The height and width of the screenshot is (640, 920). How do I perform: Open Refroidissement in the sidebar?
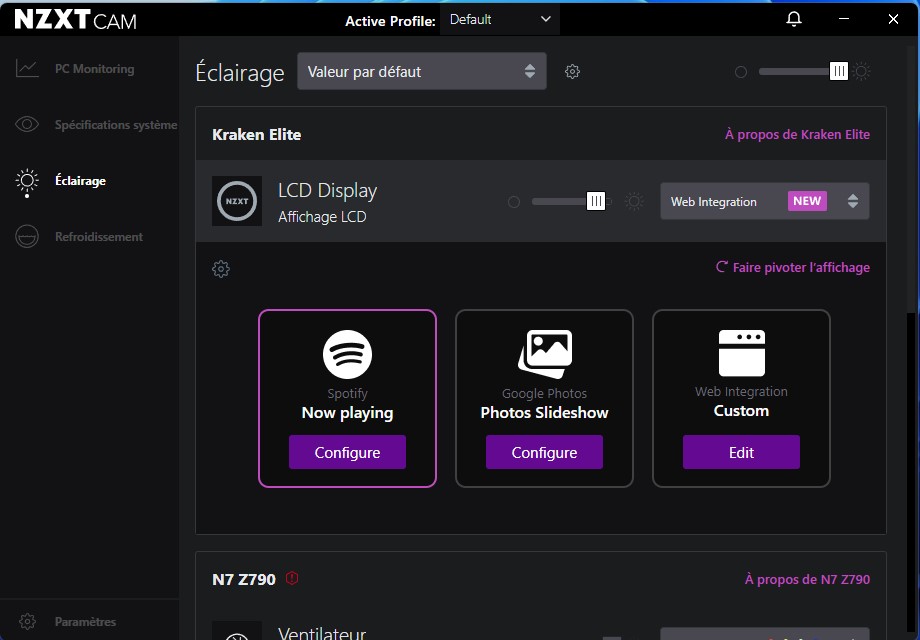click(x=98, y=237)
